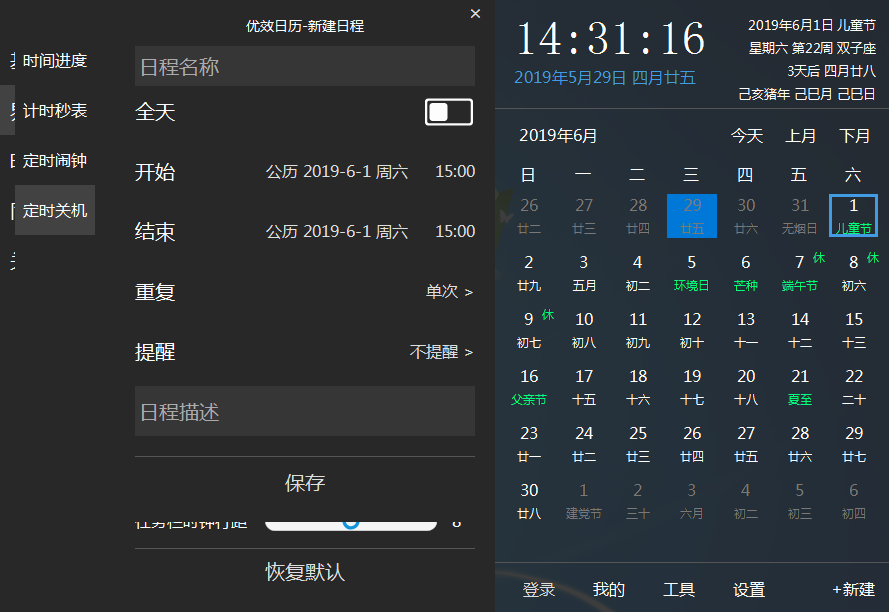Open 定时闹钟 alarm menu item
Viewport: 889px width, 612px height.
(x=55, y=161)
